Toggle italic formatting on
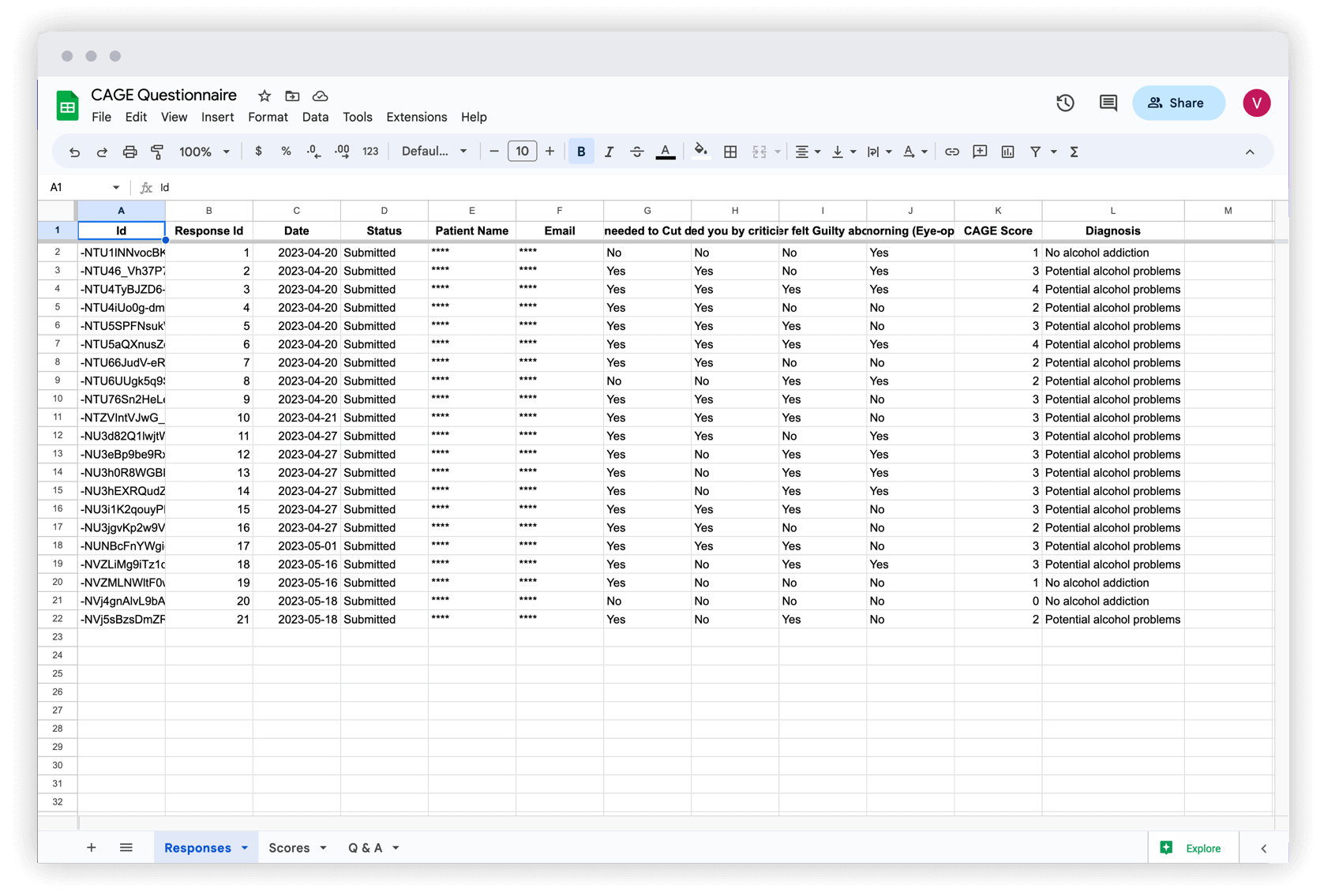The height and width of the screenshot is (896, 1320). [609, 151]
